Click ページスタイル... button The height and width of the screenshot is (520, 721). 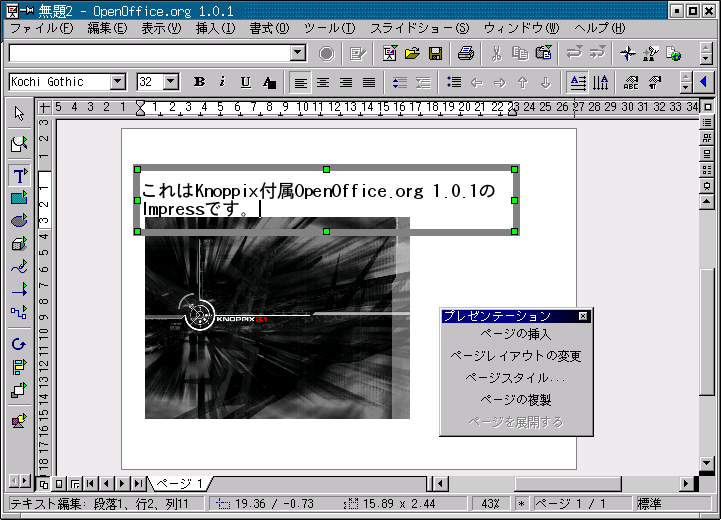click(516, 378)
